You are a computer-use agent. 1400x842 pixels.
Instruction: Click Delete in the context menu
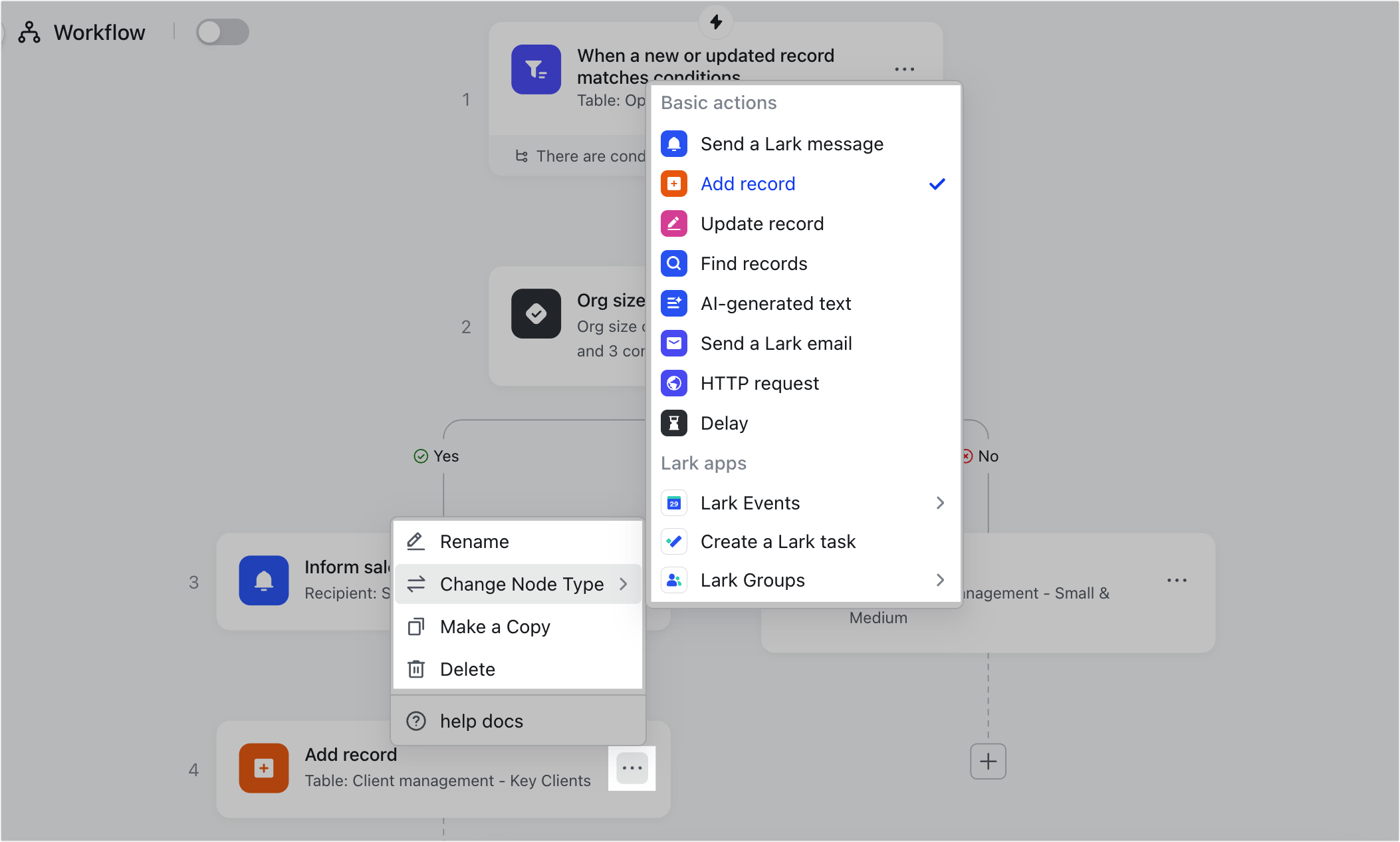(x=518, y=669)
